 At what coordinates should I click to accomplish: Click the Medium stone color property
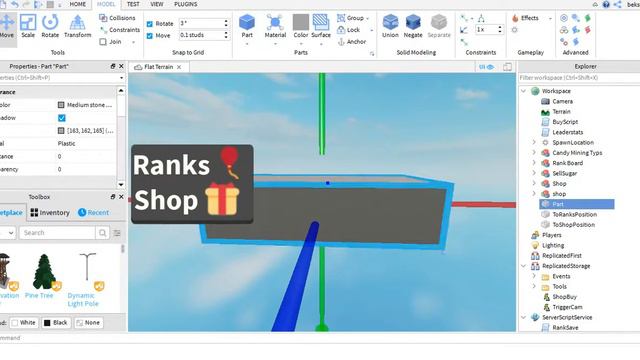pyautogui.click(x=85, y=105)
